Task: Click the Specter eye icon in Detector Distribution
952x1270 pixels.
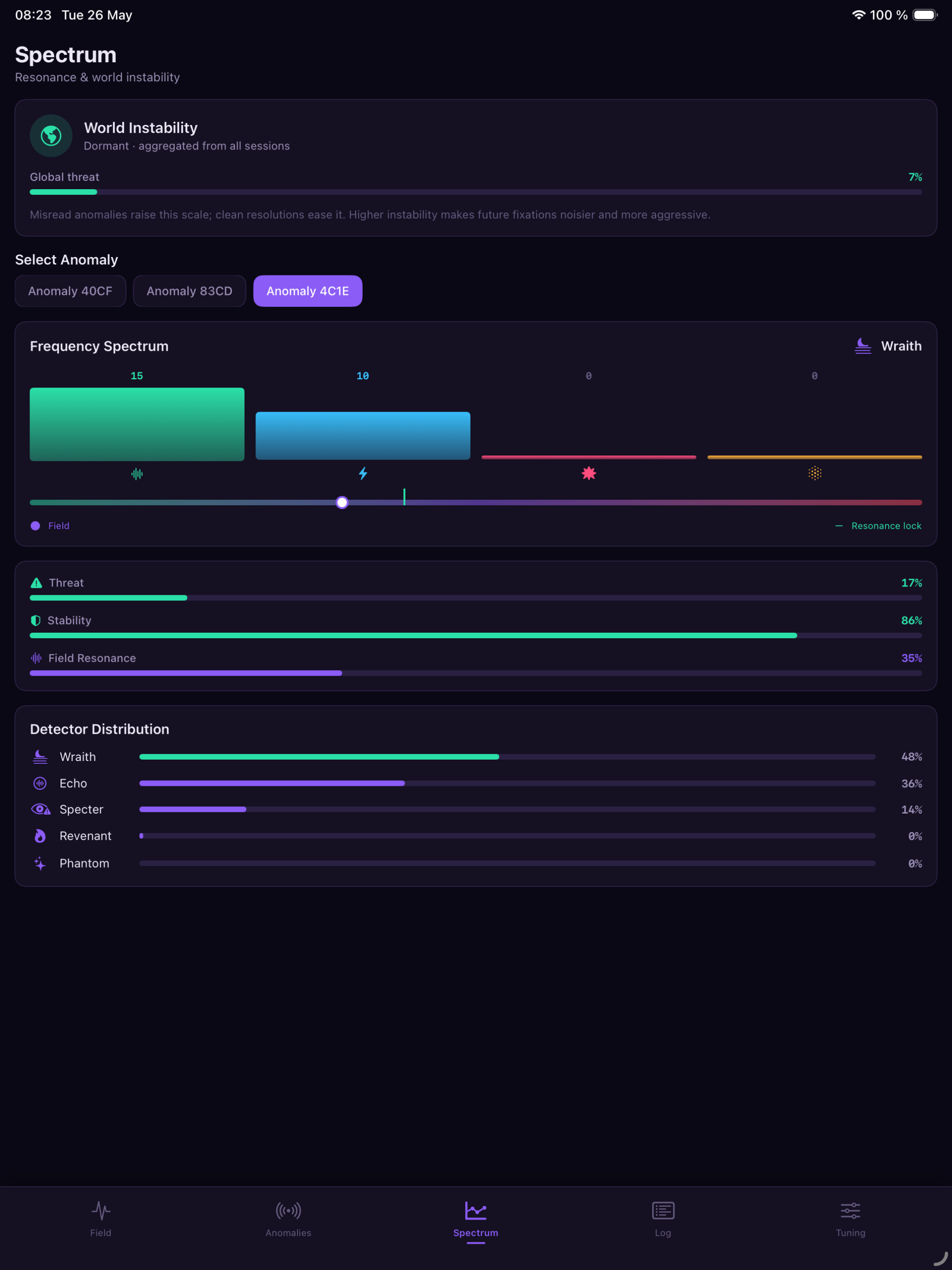Action: 40,809
